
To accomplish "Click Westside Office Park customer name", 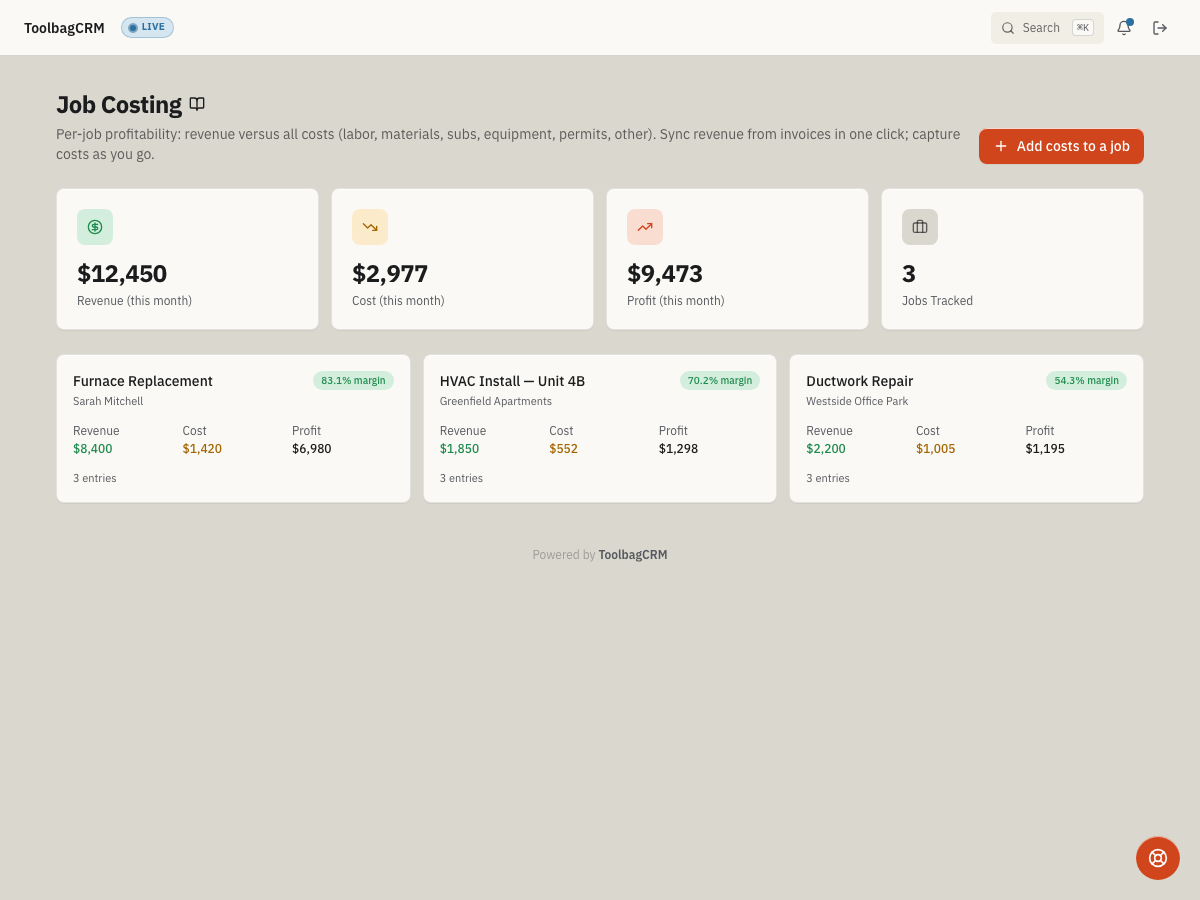I will [857, 401].
